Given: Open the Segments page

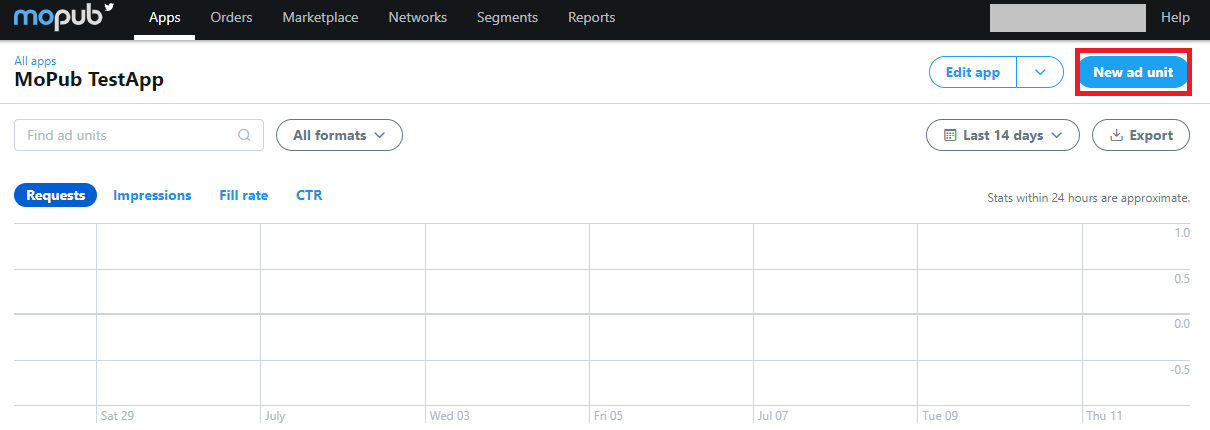Looking at the screenshot, I should [507, 18].
